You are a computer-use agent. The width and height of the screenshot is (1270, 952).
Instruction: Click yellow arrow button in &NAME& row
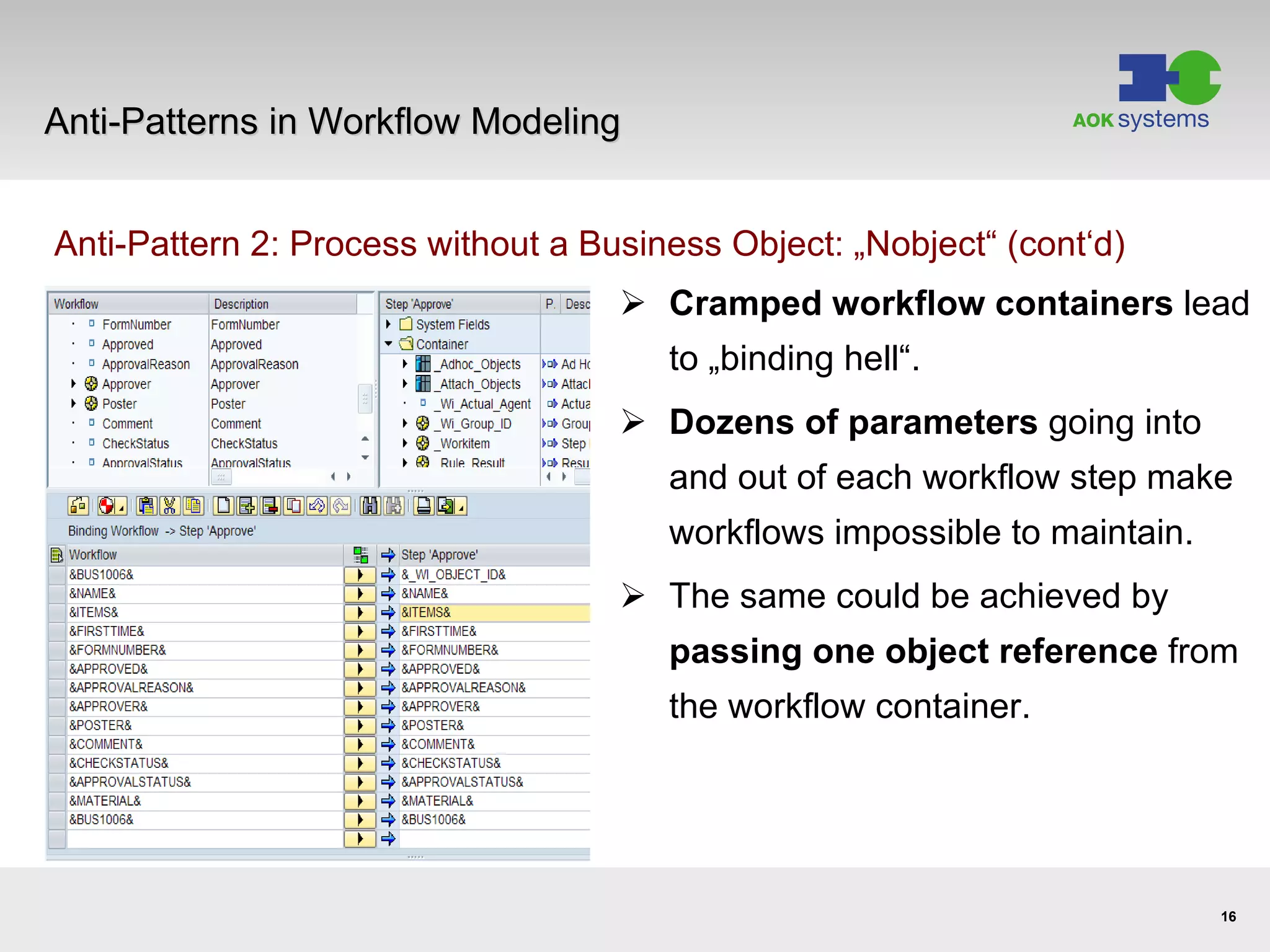tap(360, 594)
